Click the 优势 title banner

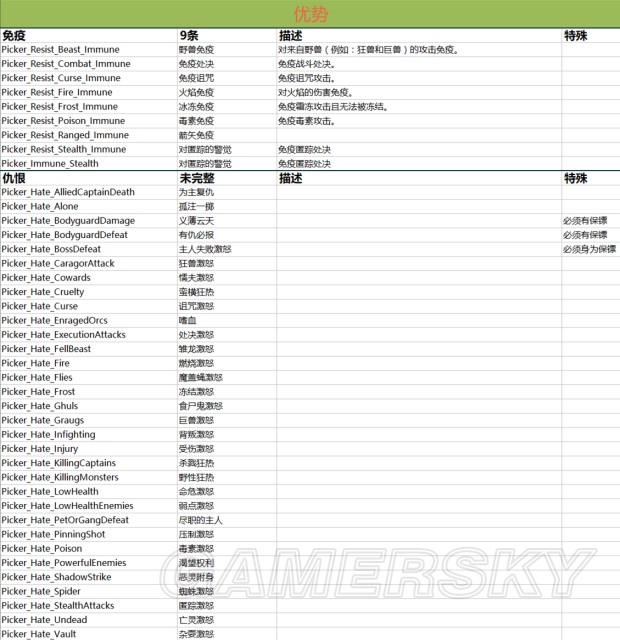pos(310,14)
